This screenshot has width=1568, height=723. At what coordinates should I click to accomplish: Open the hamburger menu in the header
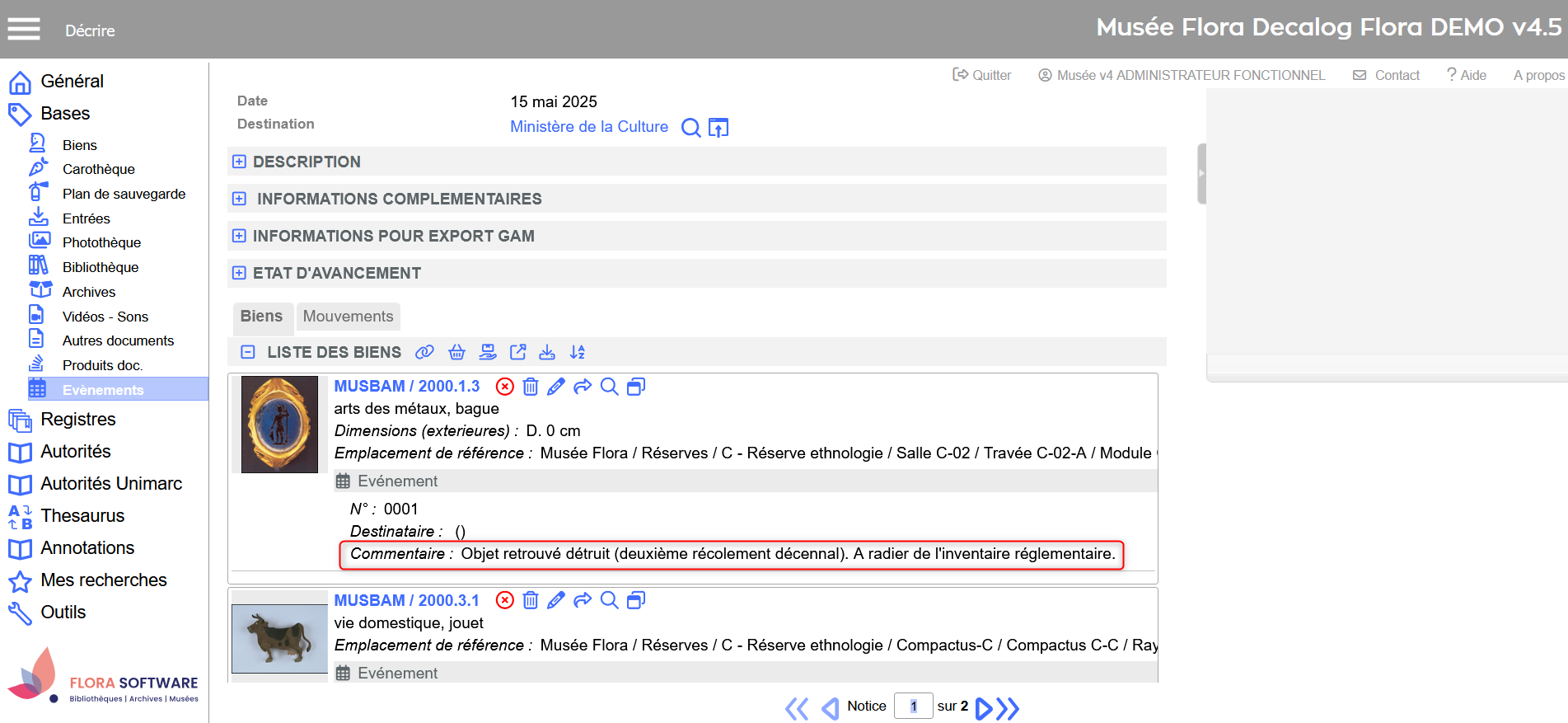[24, 30]
